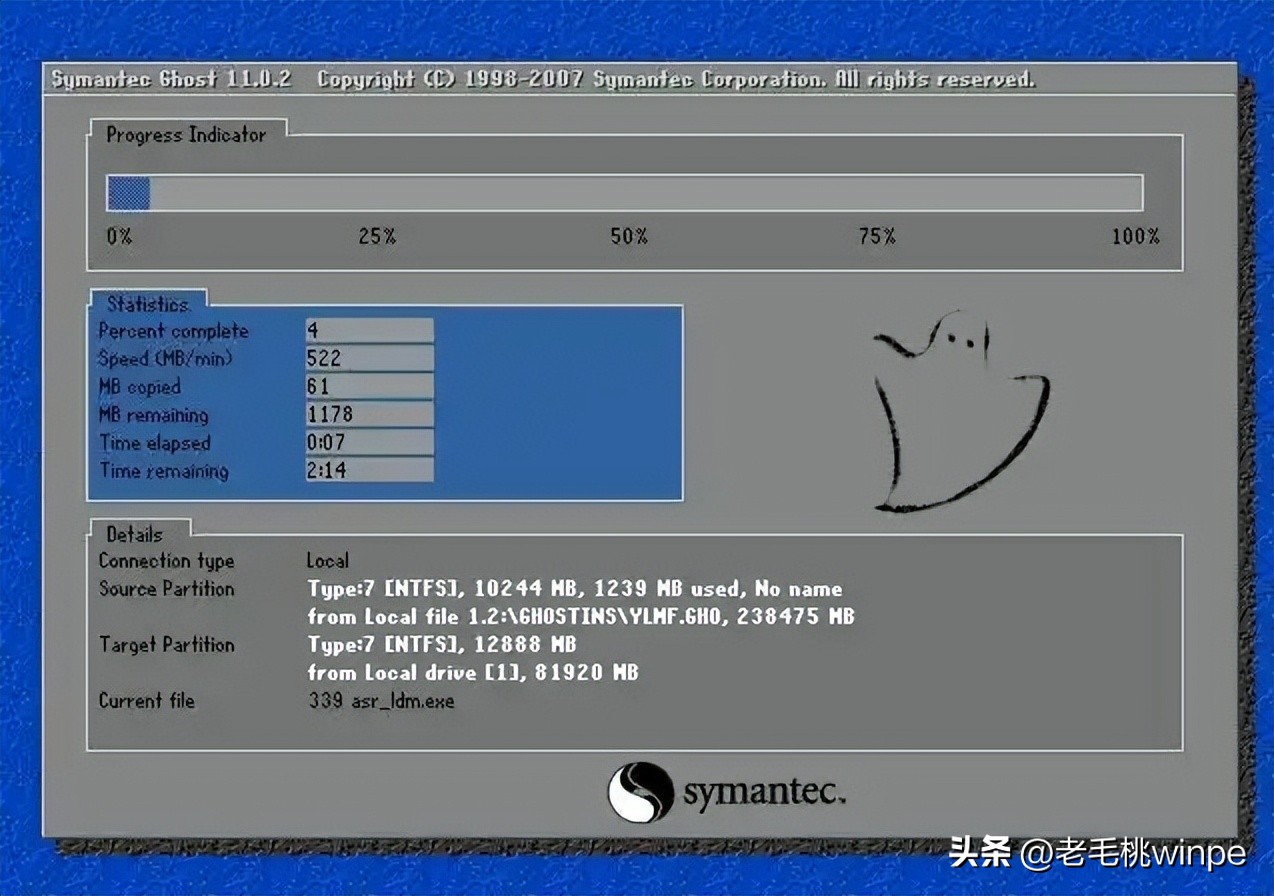Click the source line '10244 MB, 1239 MB used'
Image resolution: width=1274 pixels, height=896 pixels.
[607, 589]
